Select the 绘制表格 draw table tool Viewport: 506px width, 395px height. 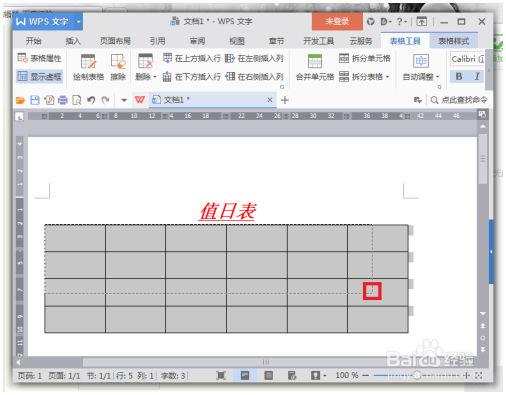click(88, 67)
